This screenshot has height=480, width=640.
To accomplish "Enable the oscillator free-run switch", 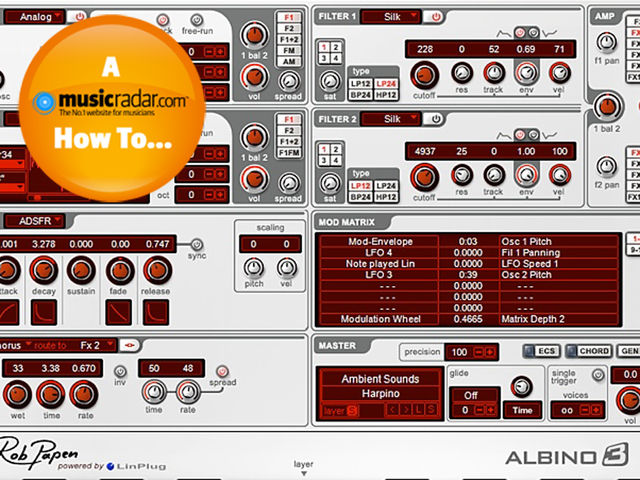I will pyautogui.click(x=197, y=20).
